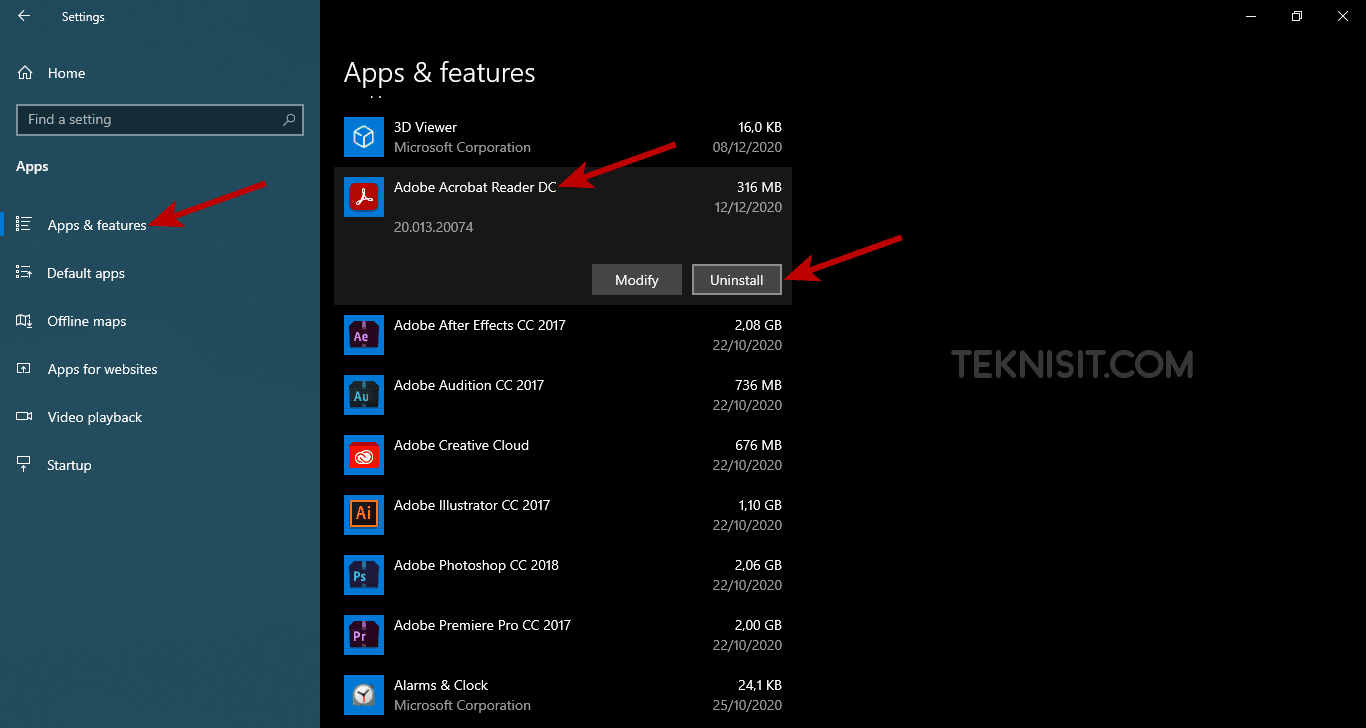Click the 2,00 GB size value
Viewport: 1366px width, 728px height.
click(x=758, y=625)
